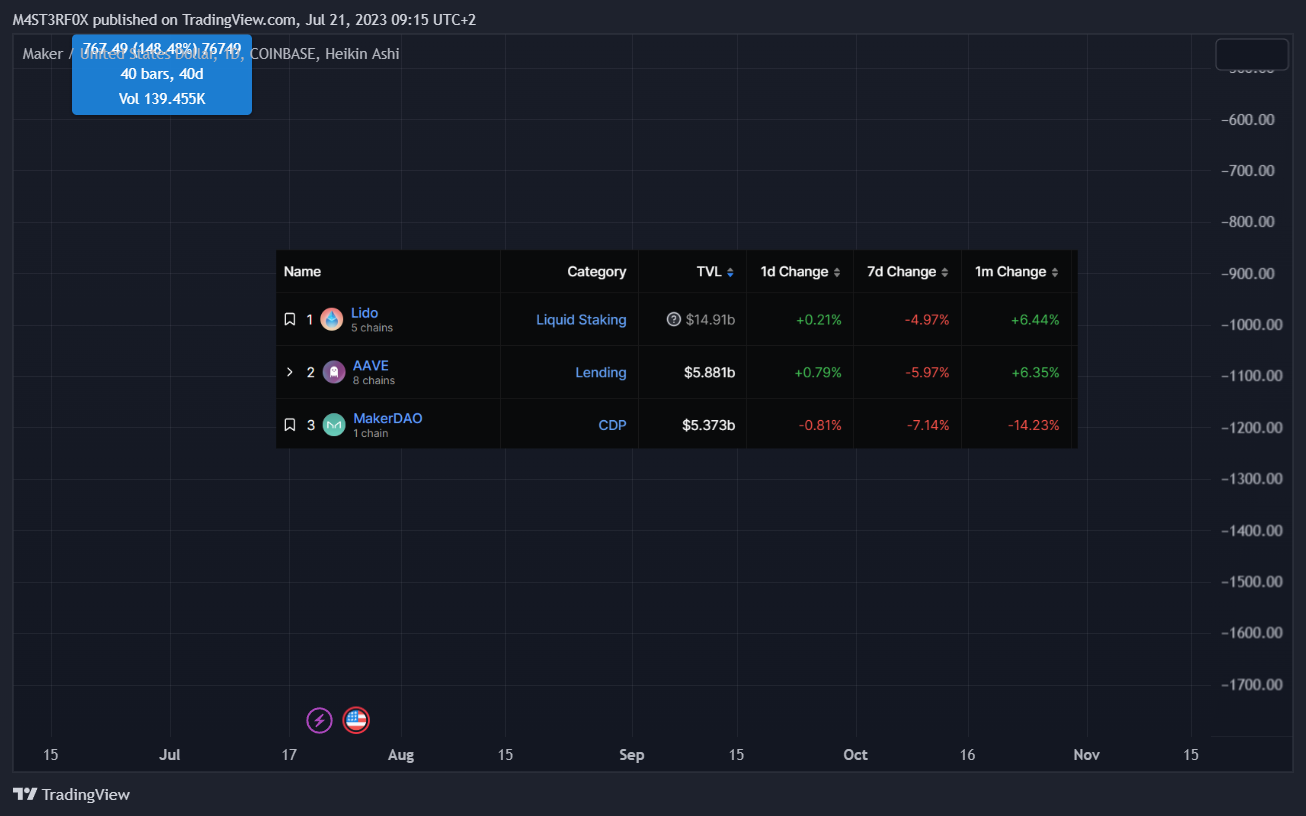This screenshot has width=1306, height=816.
Task: Click the TradingView logo at bottom
Action: pos(71,794)
